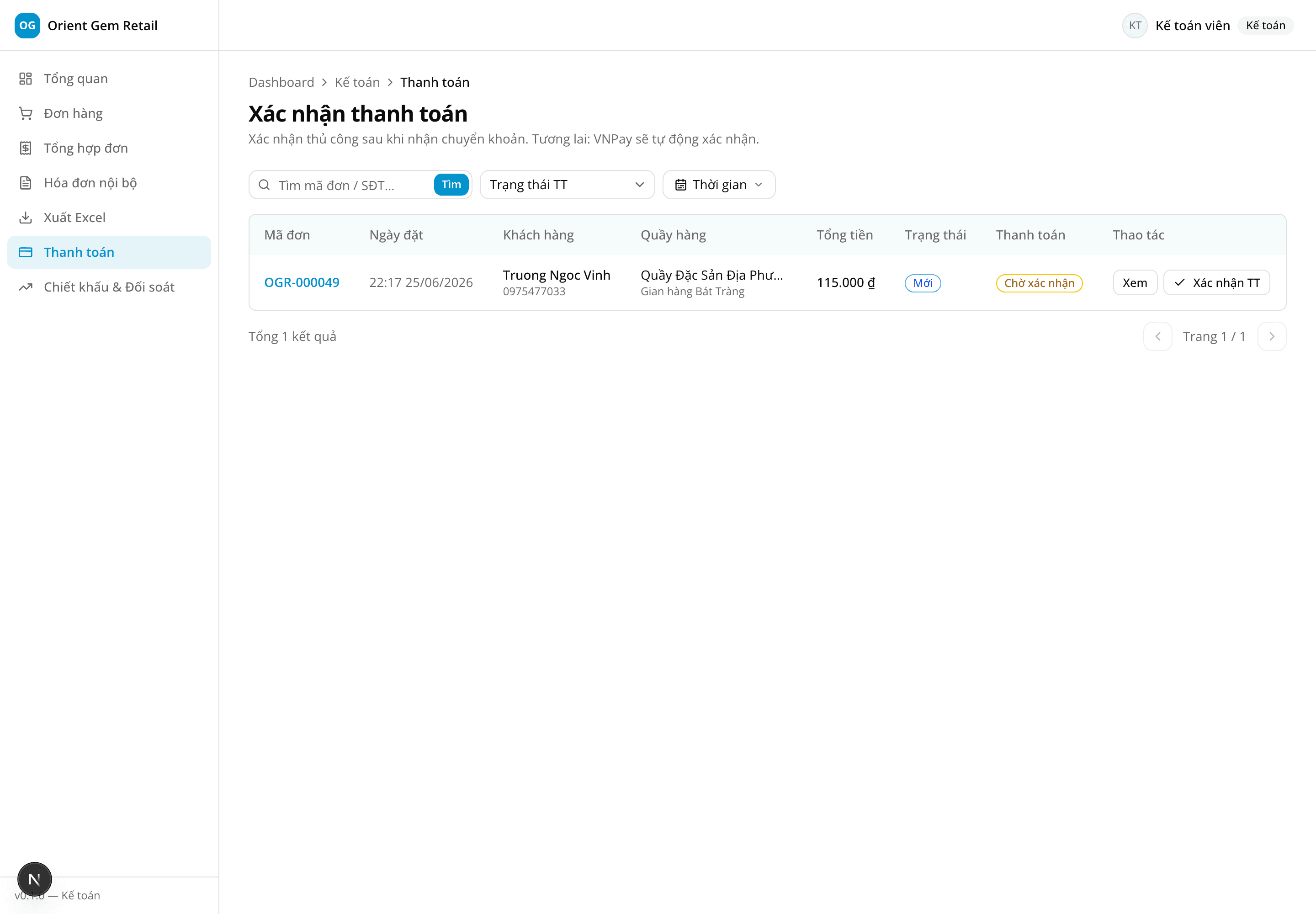
Task: Click the calendar icon on Thời gian
Action: [680, 185]
